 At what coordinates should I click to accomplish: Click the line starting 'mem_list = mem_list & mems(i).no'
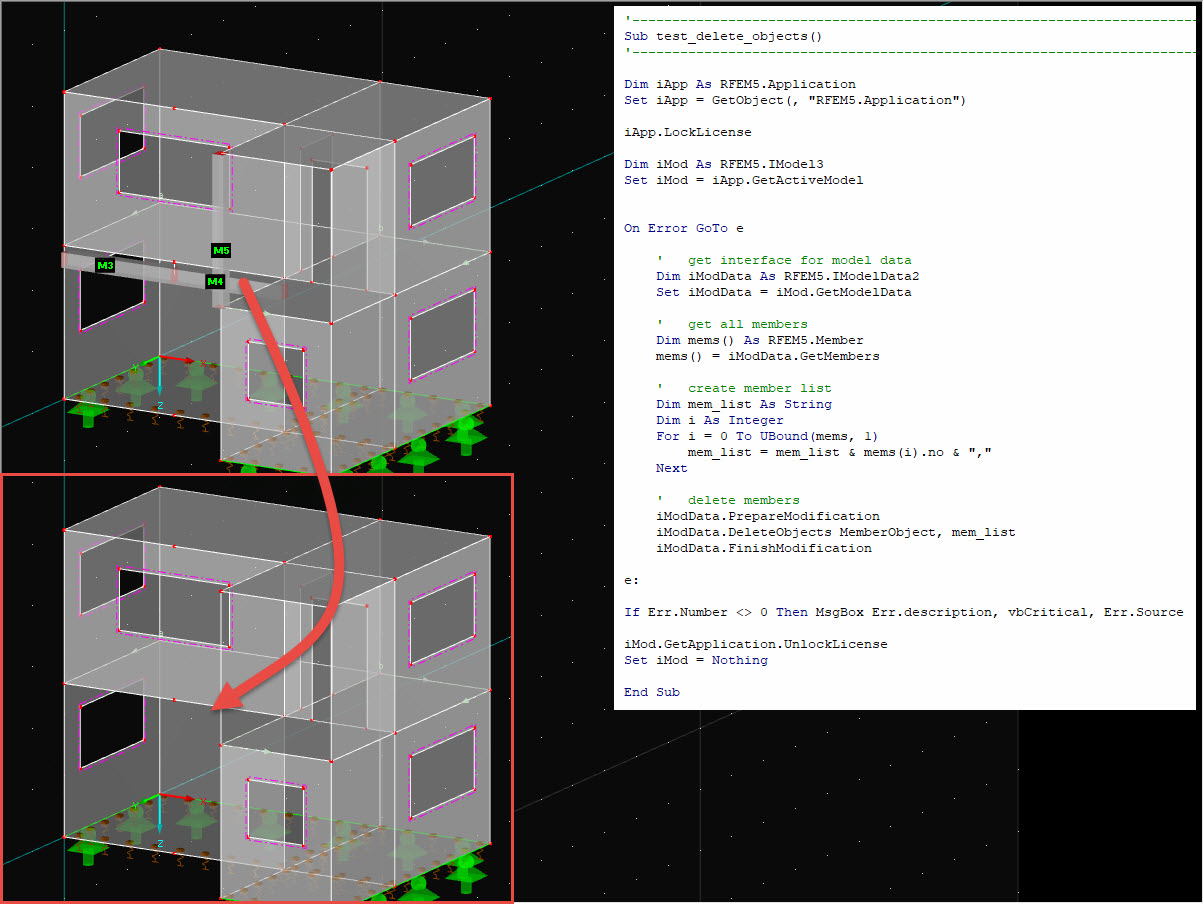click(x=839, y=452)
